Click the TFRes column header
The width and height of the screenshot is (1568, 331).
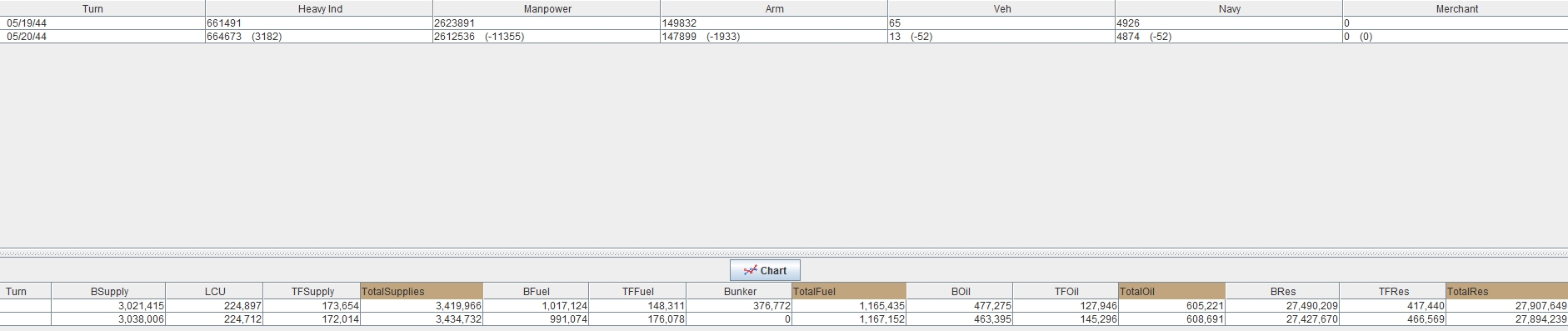(1393, 291)
